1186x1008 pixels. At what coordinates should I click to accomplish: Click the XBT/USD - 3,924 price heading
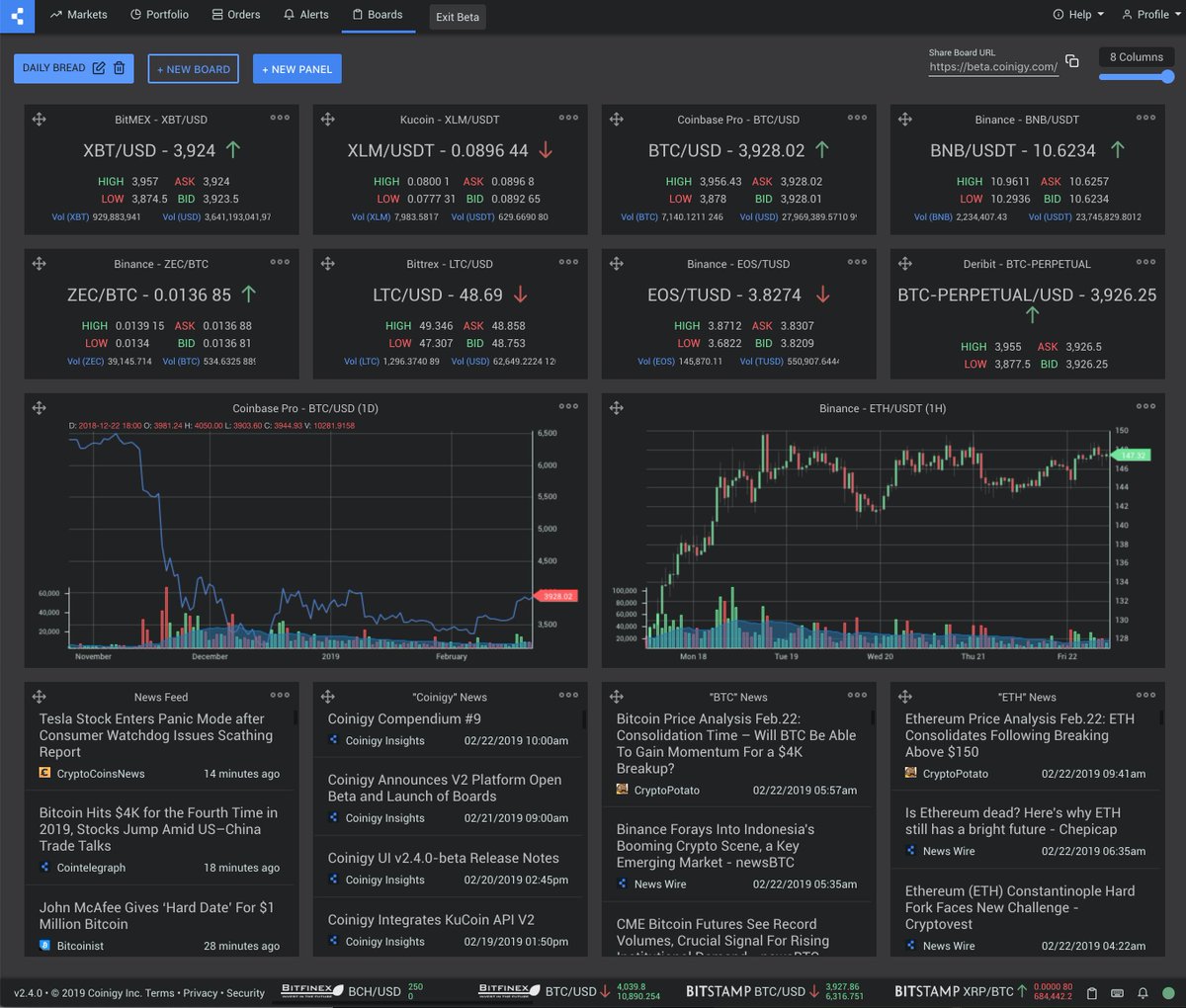pyautogui.click(x=149, y=150)
